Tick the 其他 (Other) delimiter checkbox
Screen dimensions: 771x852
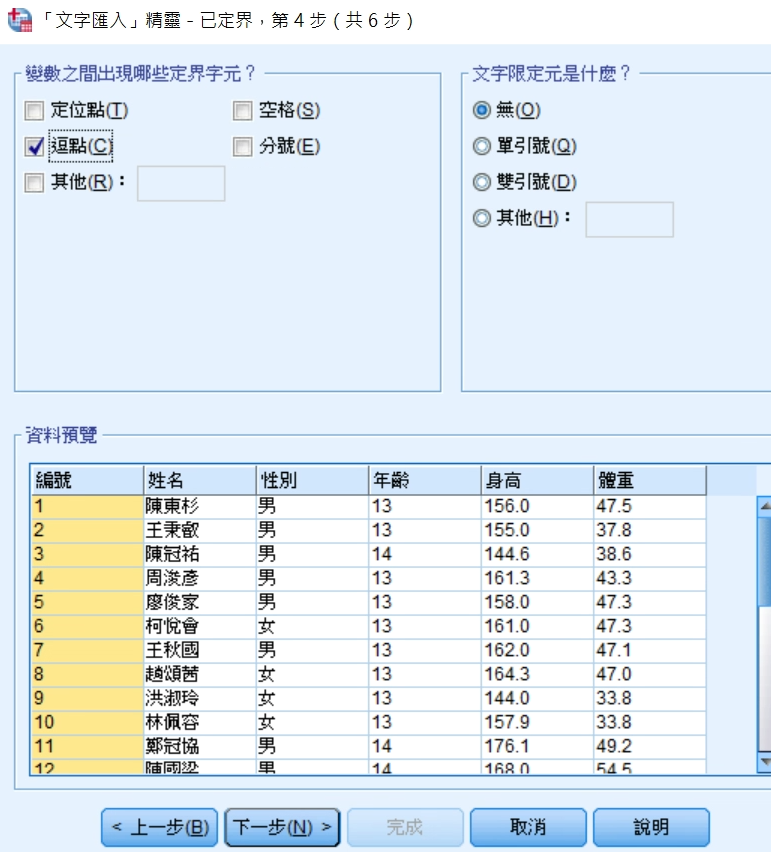(34, 183)
